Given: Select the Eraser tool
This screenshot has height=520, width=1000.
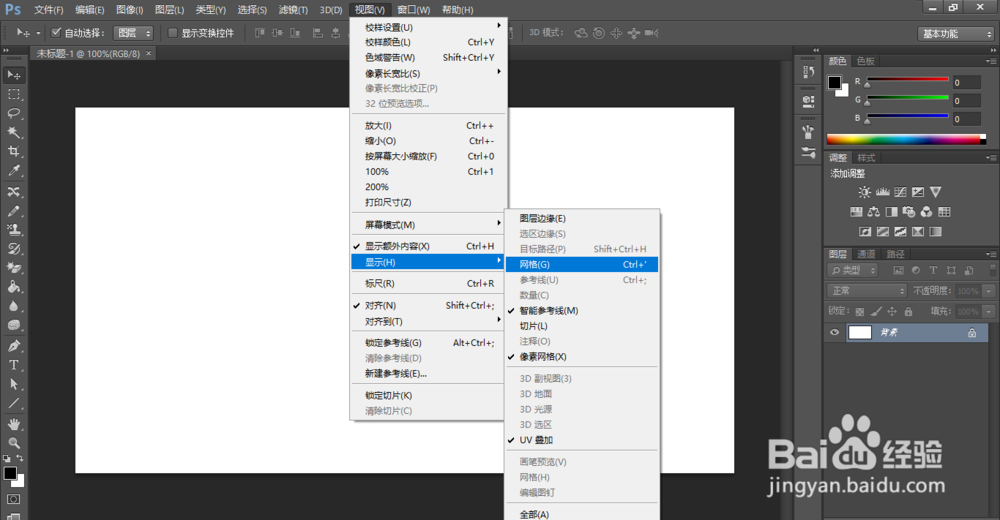Looking at the screenshot, I should point(13,268).
